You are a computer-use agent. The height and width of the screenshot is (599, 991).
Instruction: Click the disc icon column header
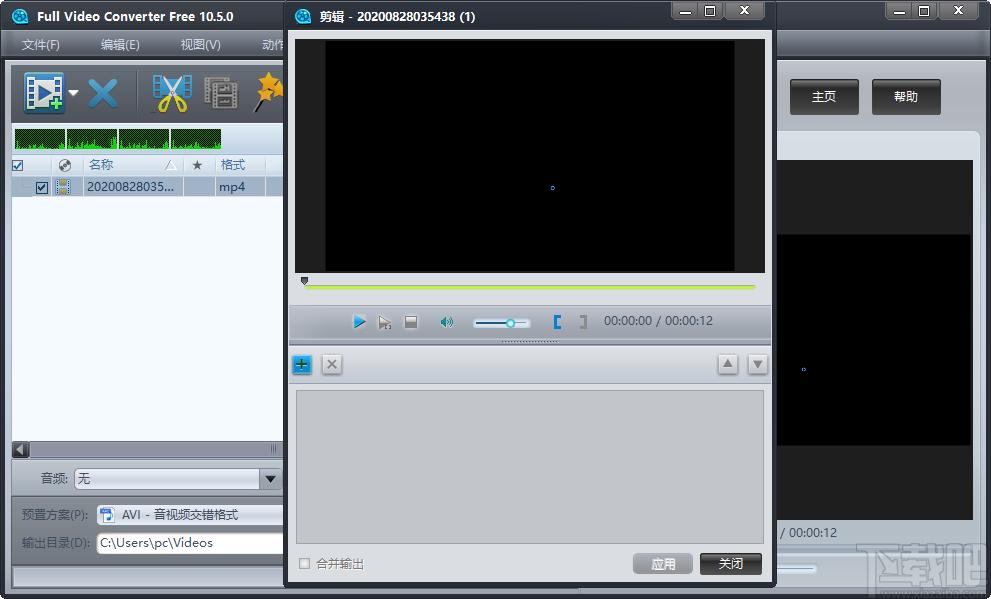[64, 165]
